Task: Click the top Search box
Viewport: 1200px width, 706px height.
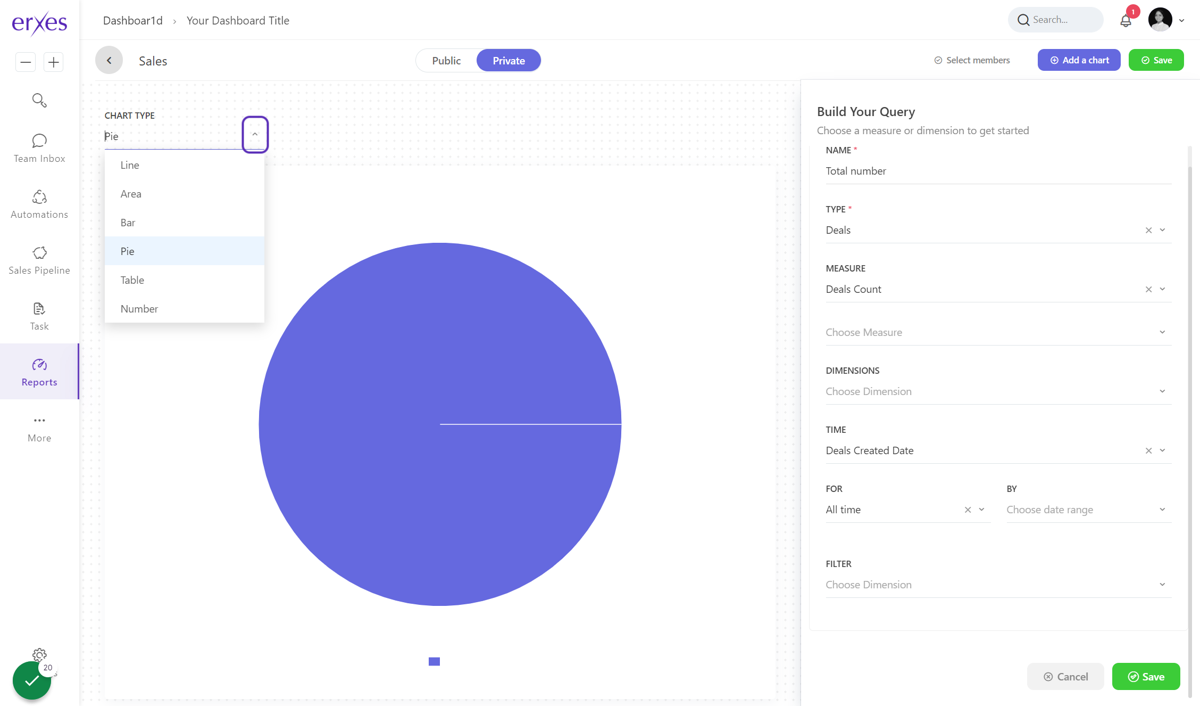Action: pos(1056,20)
